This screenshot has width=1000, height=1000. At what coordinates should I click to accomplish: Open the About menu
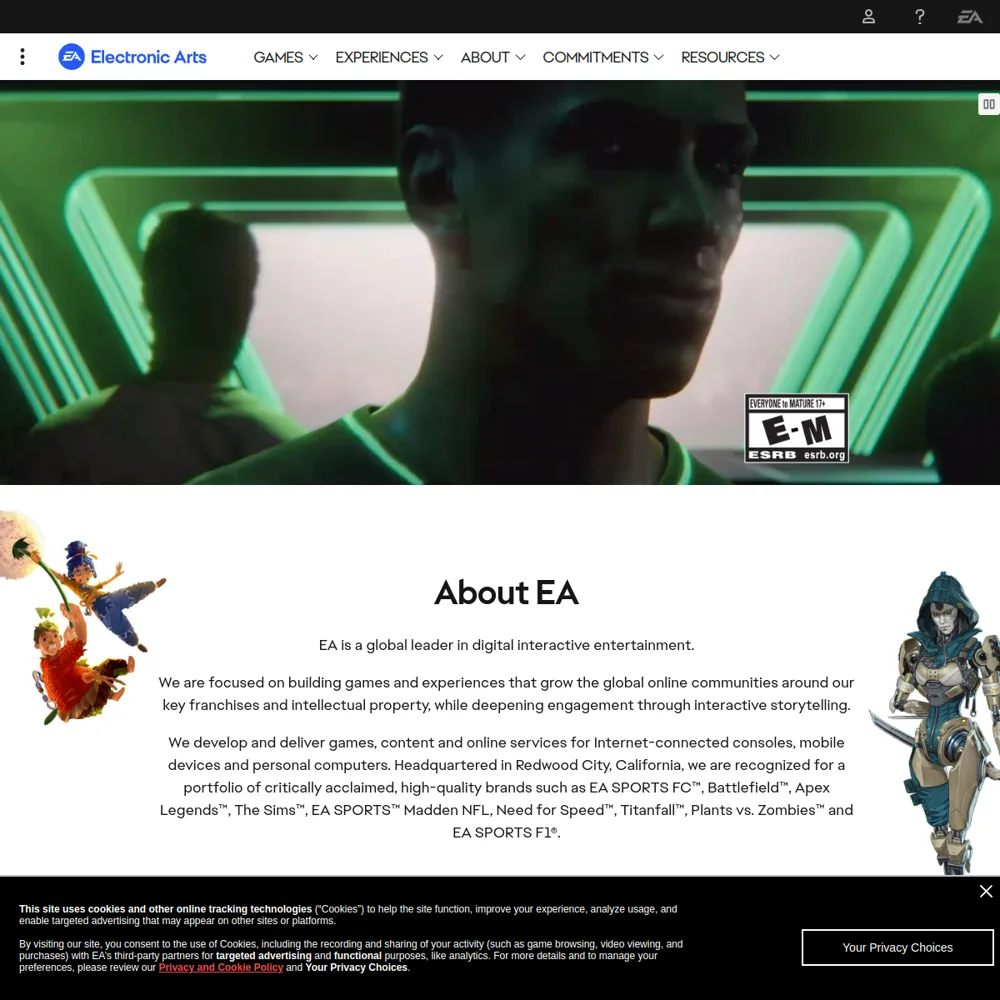click(x=493, y=57)
